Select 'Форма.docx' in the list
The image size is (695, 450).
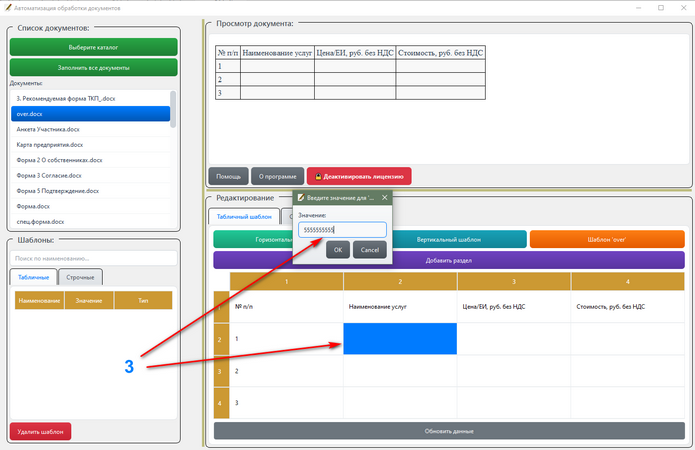(90, 206)
